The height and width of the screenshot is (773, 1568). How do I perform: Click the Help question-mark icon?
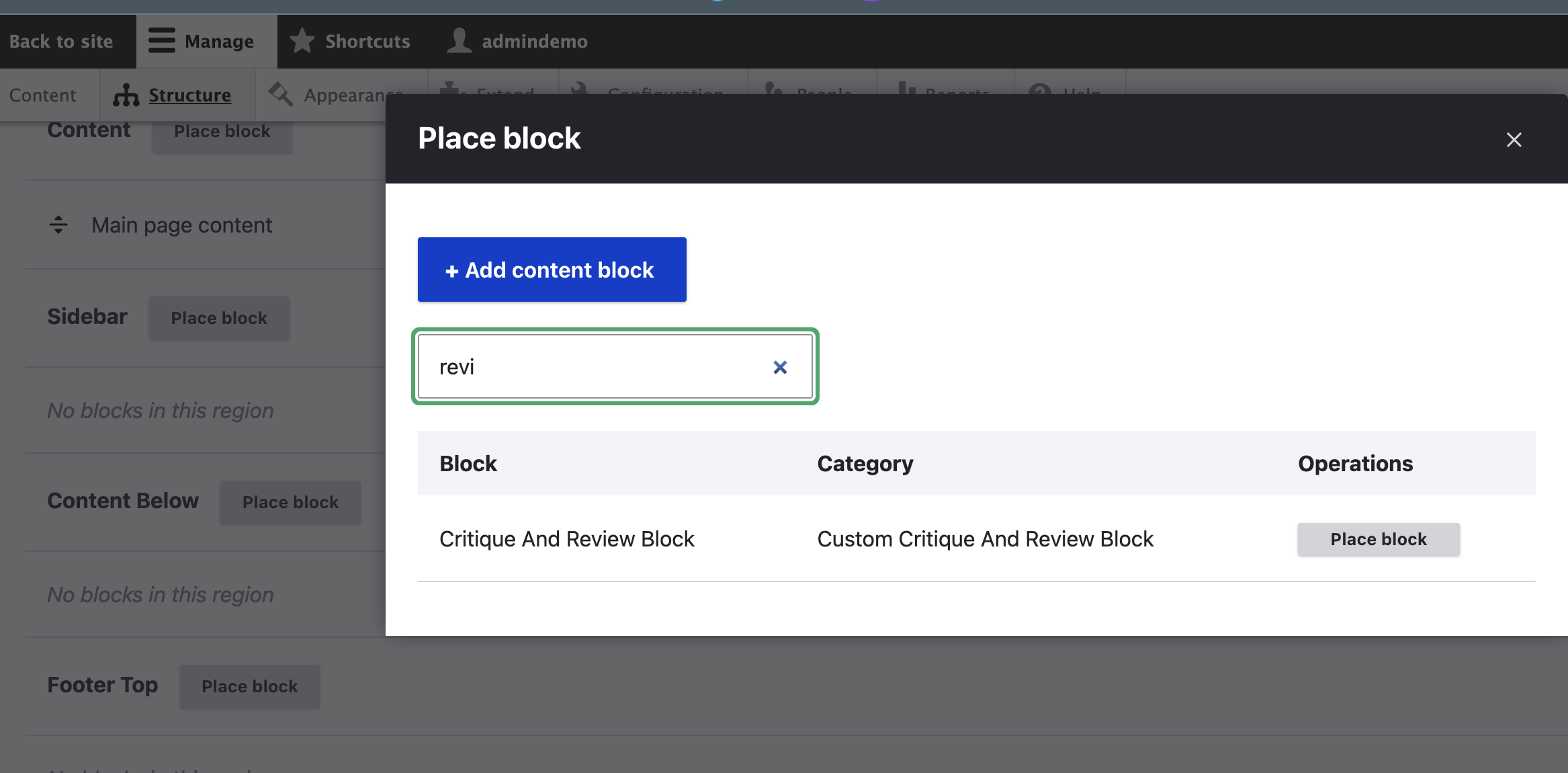click(1040, 93)
